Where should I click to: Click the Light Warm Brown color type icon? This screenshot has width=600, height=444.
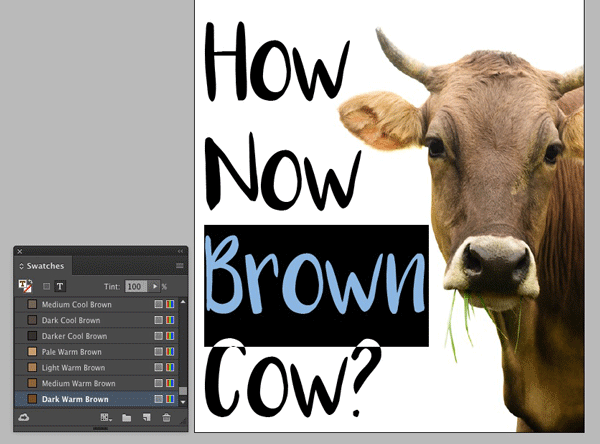pyautogui.click(x=158, y=368)
